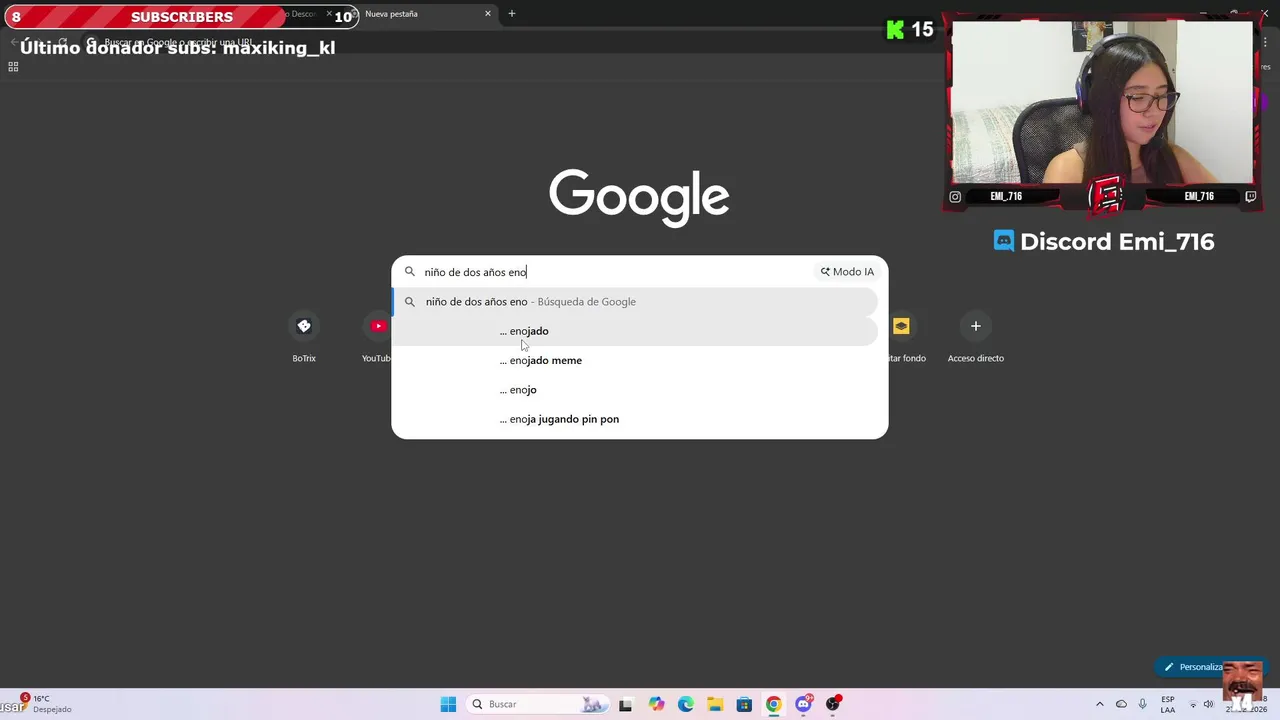The image size is (1280, 720).
Task: Click the OneDrive cloud tray icon
Action: (1121, 704)
